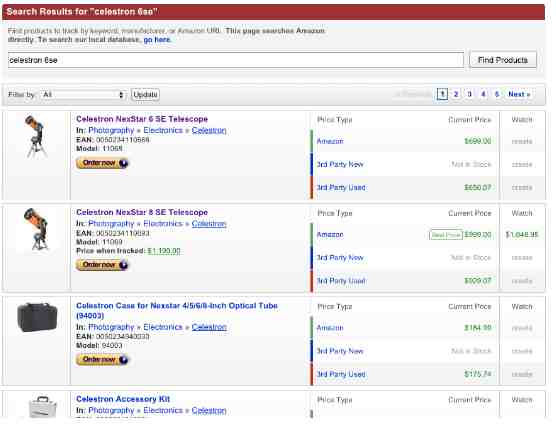Click Order now for Celestron Case
Viewport: 556px width, 425px height.
102,359
